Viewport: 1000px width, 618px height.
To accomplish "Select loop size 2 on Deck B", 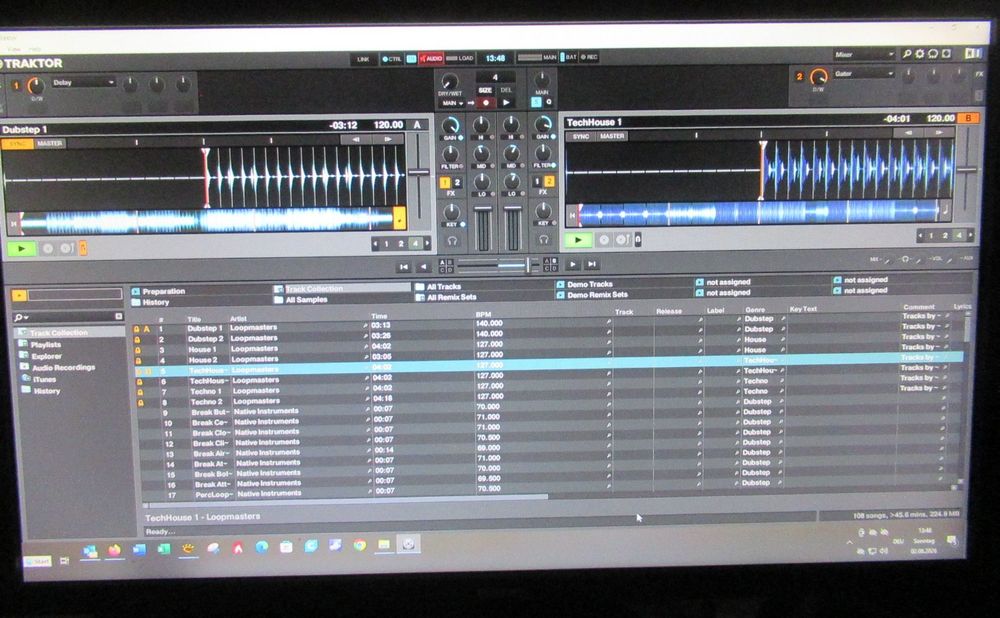I will (x=945, y=235).
